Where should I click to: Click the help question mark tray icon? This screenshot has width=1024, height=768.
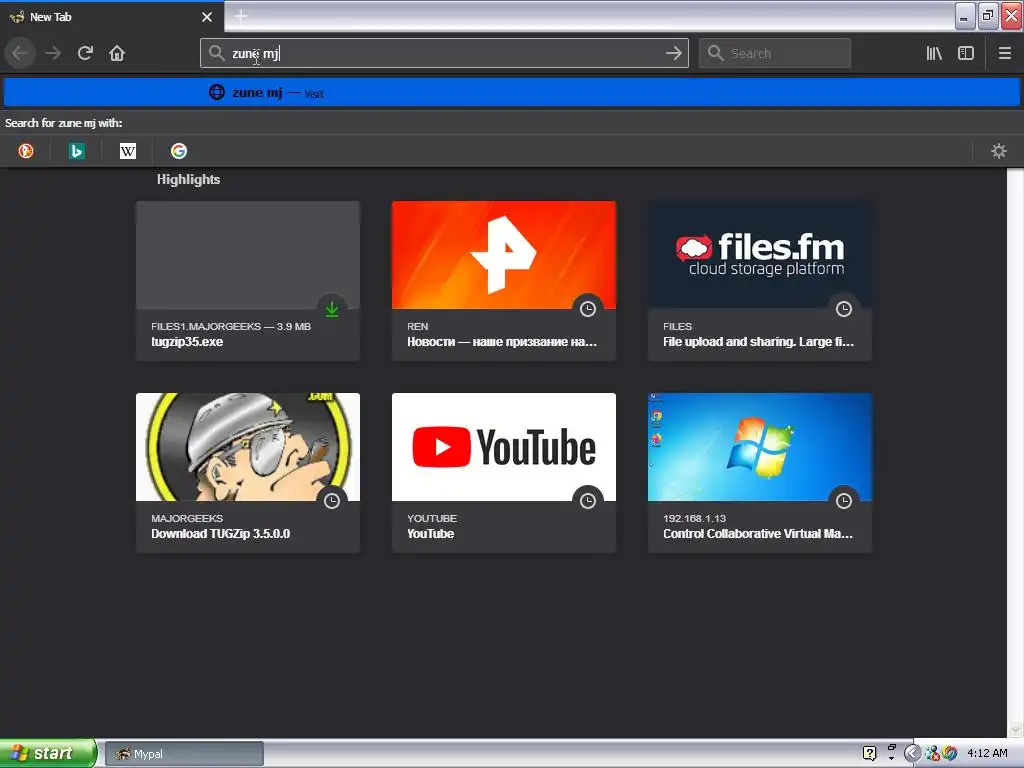click(x=869, y=753)
